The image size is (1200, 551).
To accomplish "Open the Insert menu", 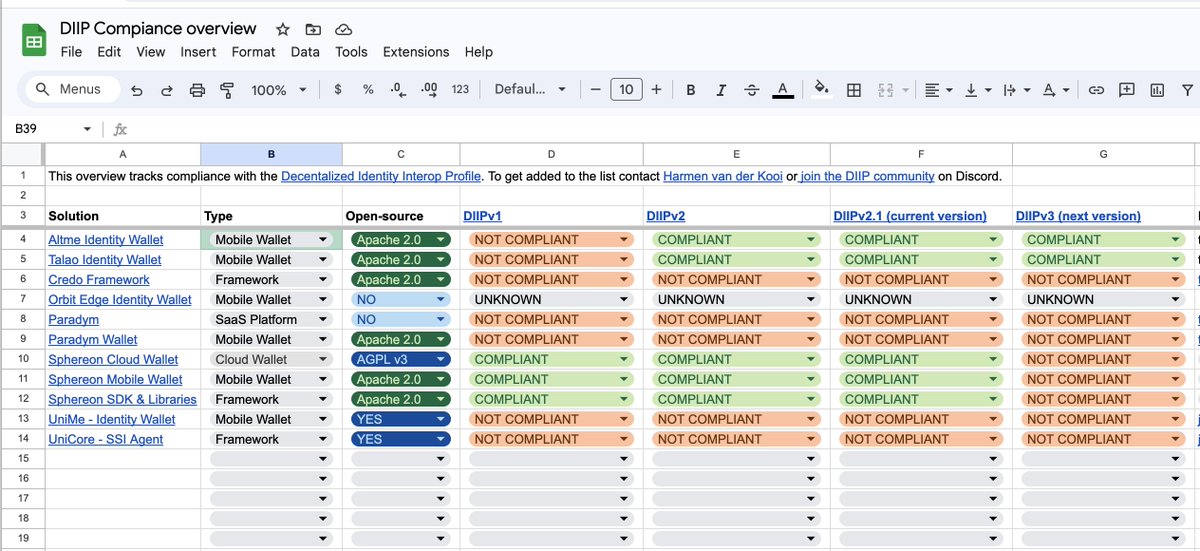I will (198, 52).
